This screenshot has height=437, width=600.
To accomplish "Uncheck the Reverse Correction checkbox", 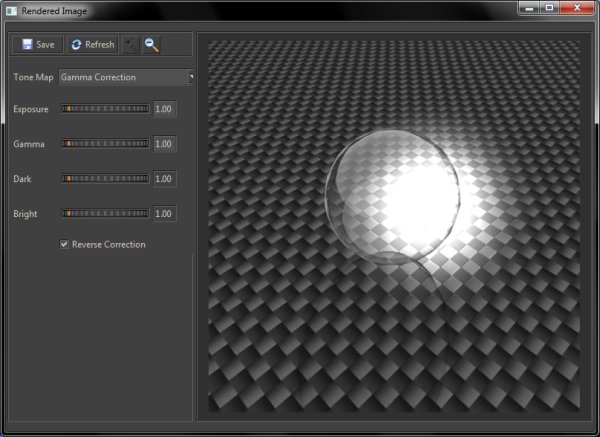I will click(x=64, y=244).
